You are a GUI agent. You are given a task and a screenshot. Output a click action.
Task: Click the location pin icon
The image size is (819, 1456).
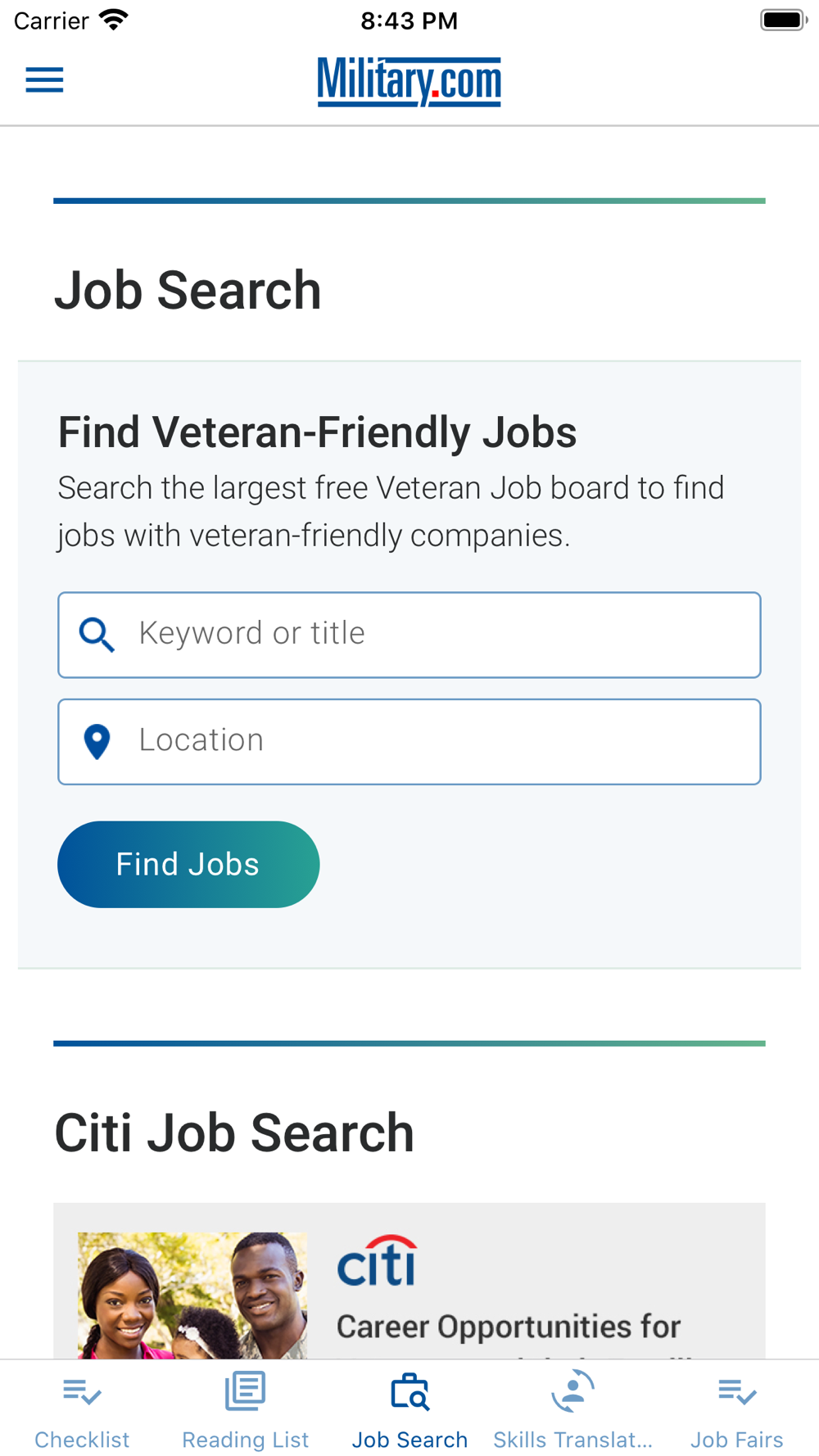click(97, 742)
